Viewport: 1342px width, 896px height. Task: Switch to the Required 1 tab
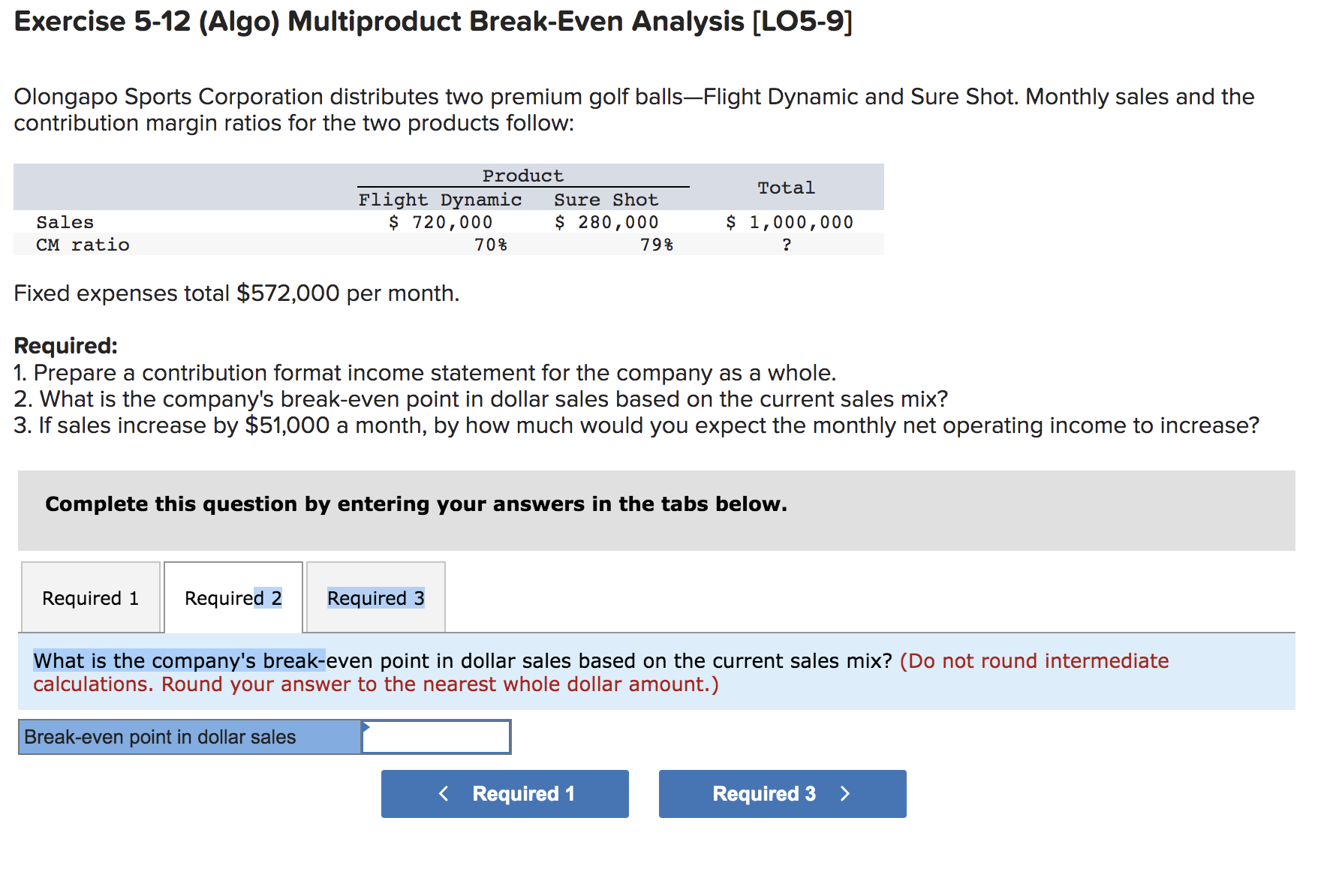point(90,597)
